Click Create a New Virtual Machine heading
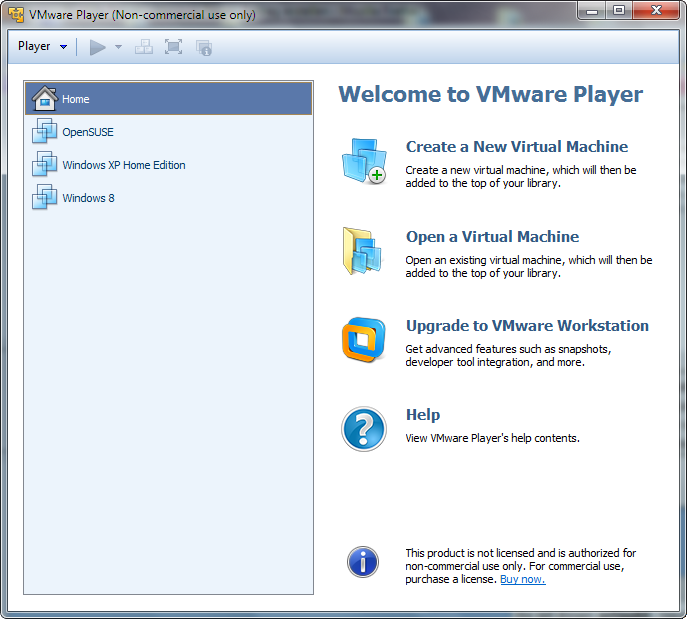The image size is (687, 619). click(x=517, y=146)
